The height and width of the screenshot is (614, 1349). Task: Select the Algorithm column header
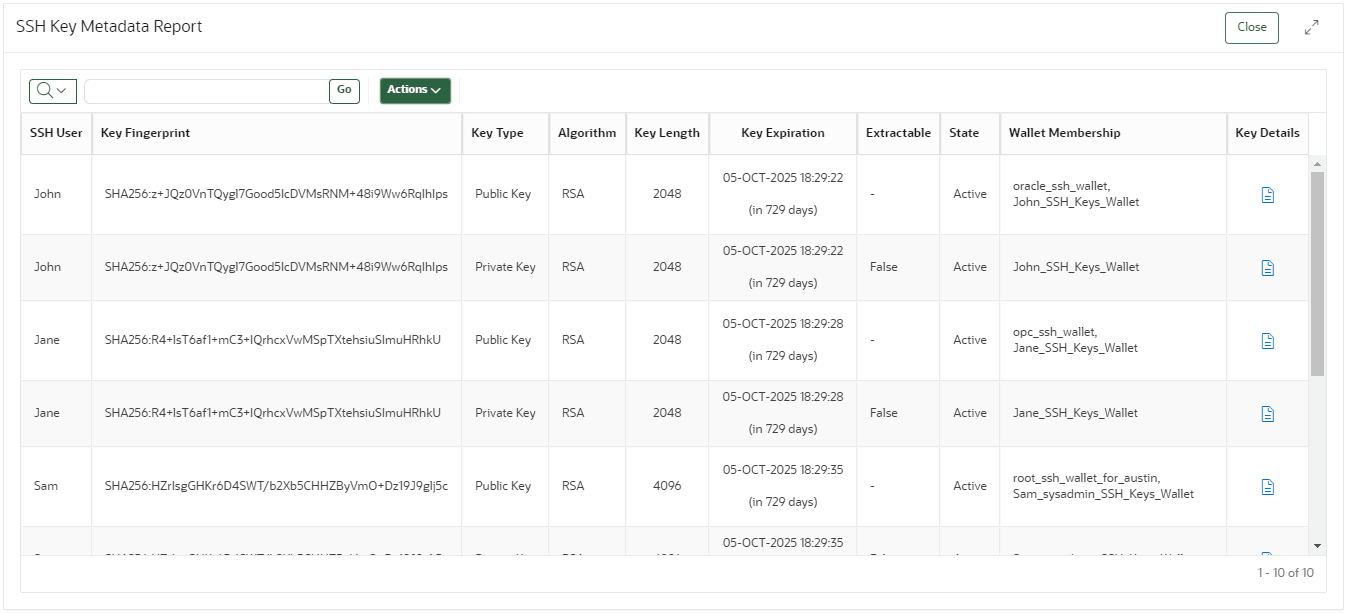point(587,133)
